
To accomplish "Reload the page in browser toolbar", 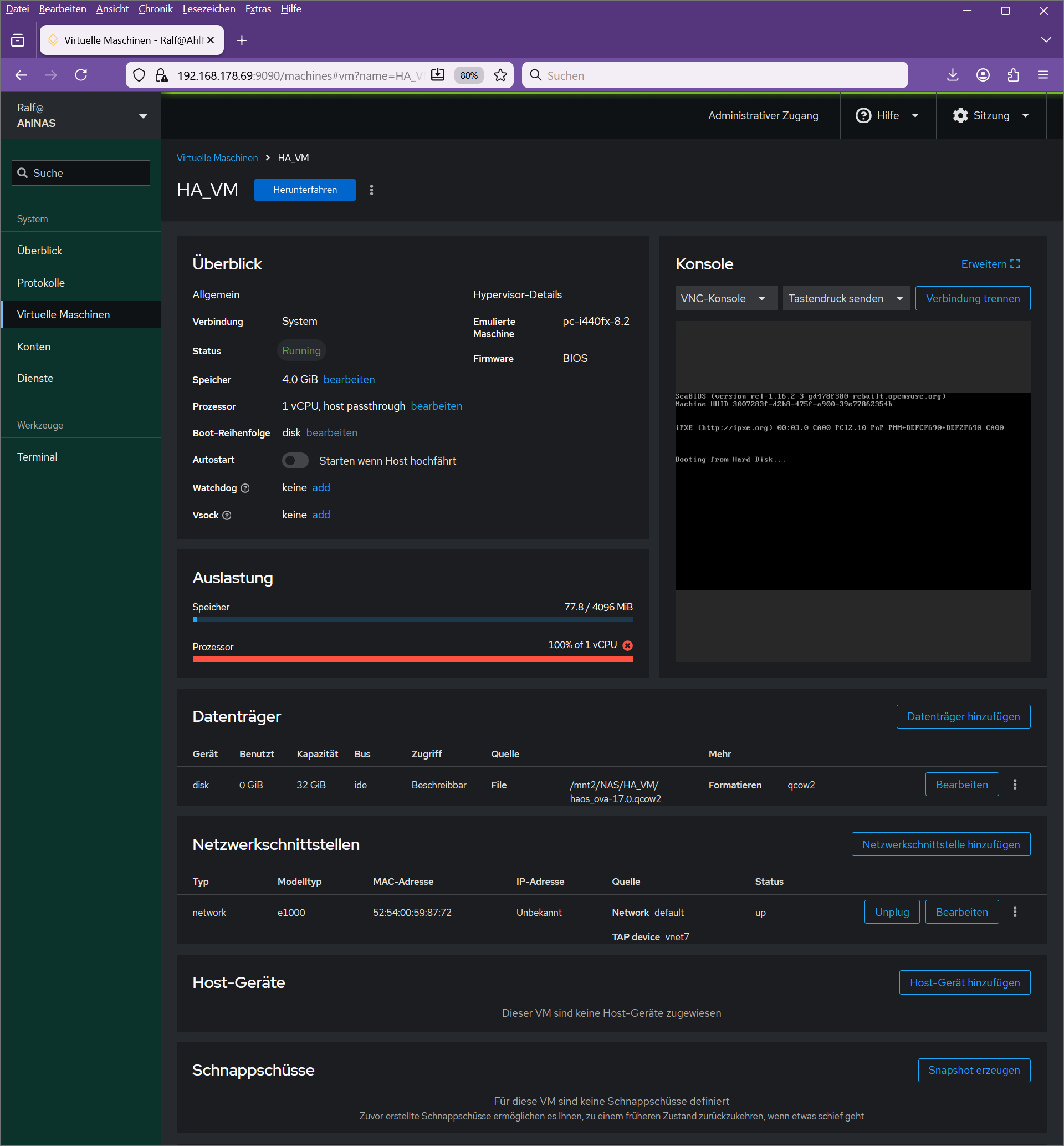I will (x=81, y=75).
